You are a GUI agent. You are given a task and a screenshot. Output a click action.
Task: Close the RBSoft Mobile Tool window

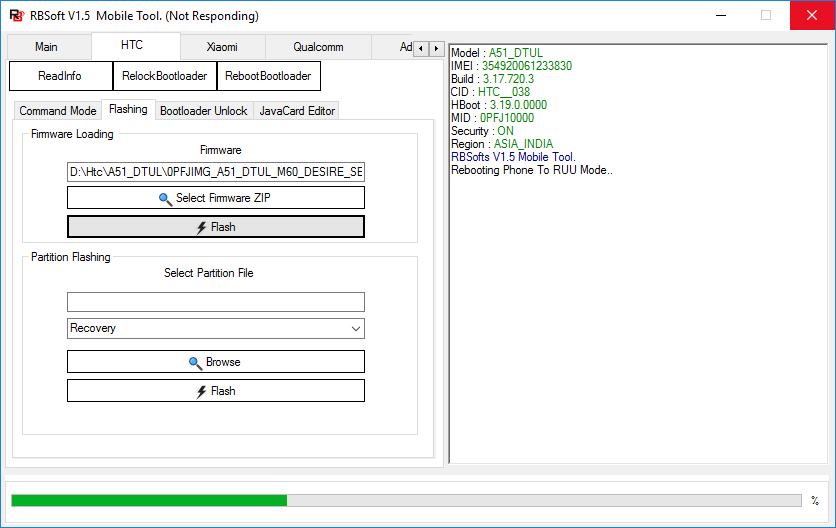tap(812, 15)
